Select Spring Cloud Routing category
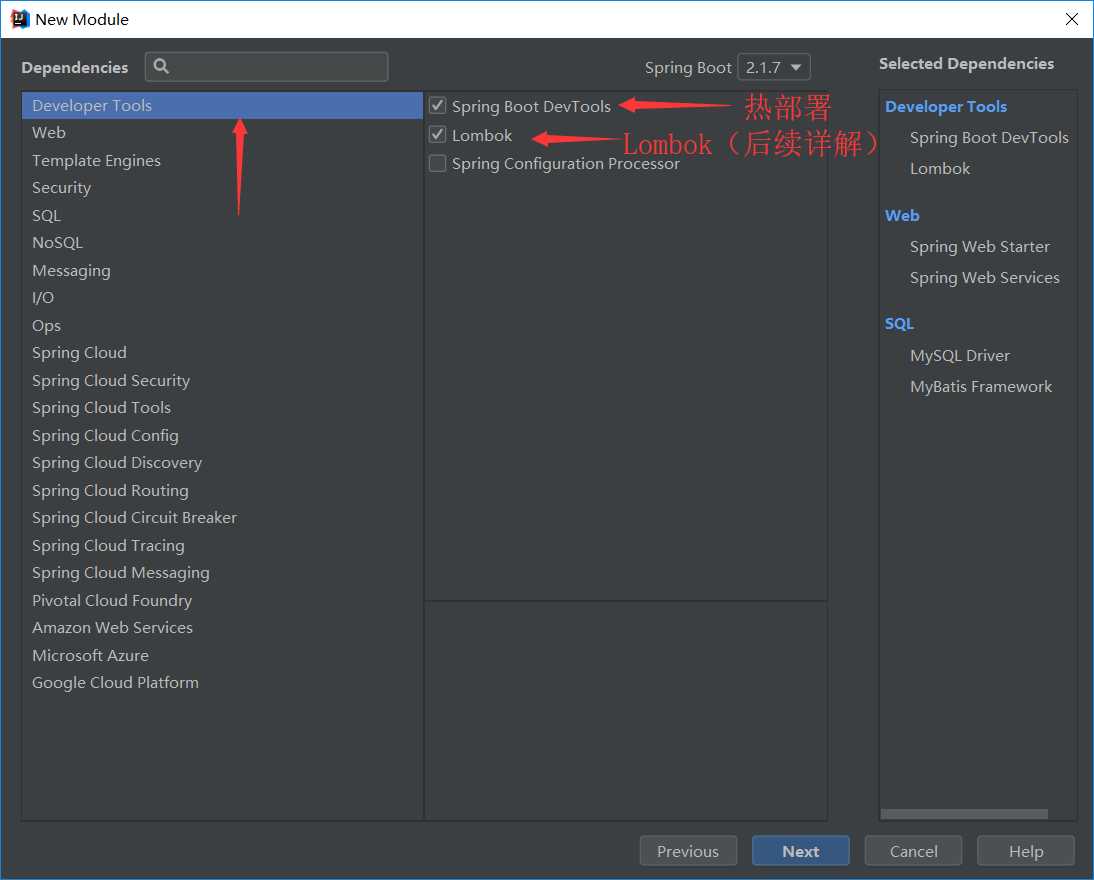 222,491
